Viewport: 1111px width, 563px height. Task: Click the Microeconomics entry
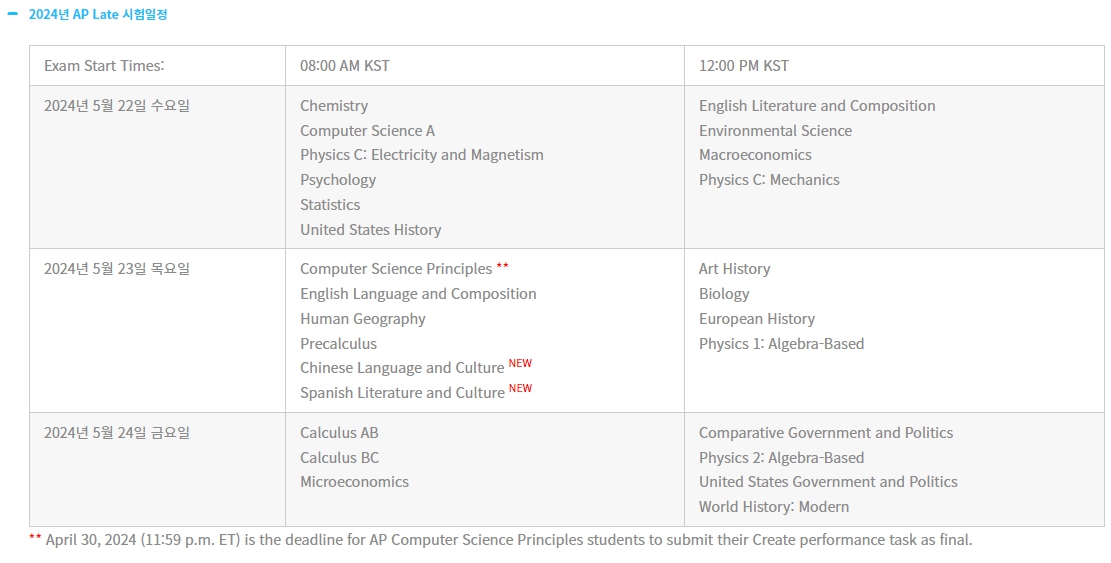coord(354,482)
